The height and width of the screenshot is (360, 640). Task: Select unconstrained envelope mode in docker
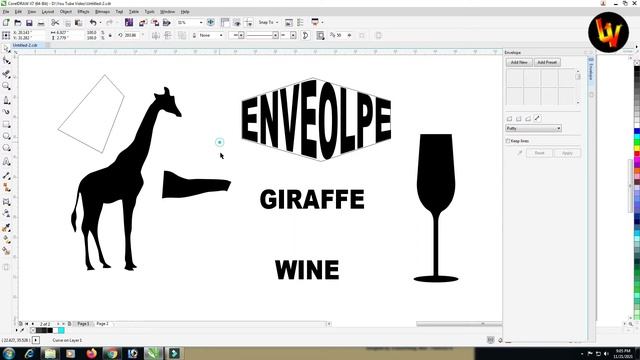pyautogui.click(x=538, y=118)
